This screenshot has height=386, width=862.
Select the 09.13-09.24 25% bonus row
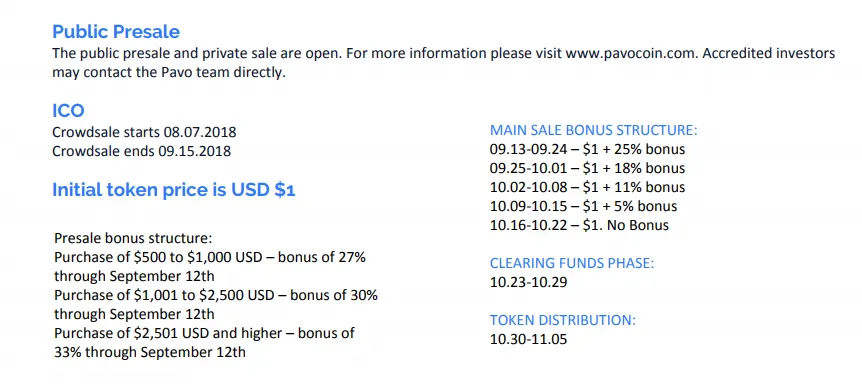(x=588, y=149)
